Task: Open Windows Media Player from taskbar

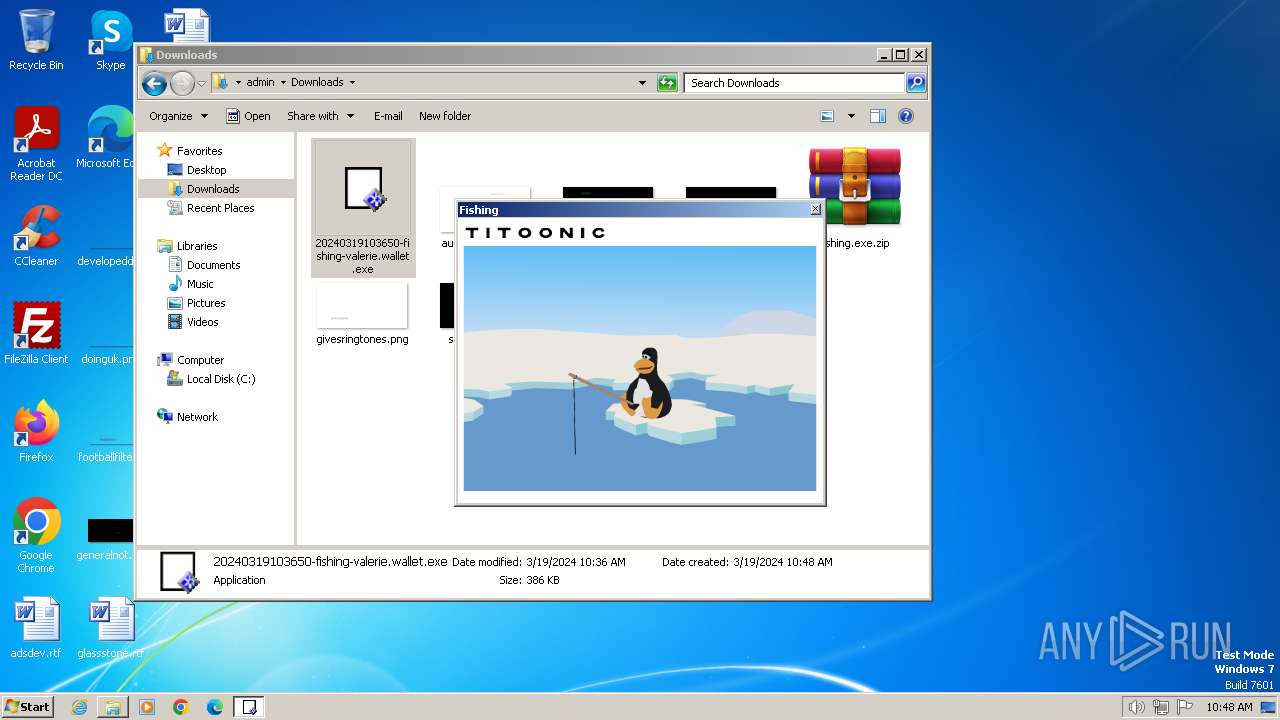Action: [147, 707]
